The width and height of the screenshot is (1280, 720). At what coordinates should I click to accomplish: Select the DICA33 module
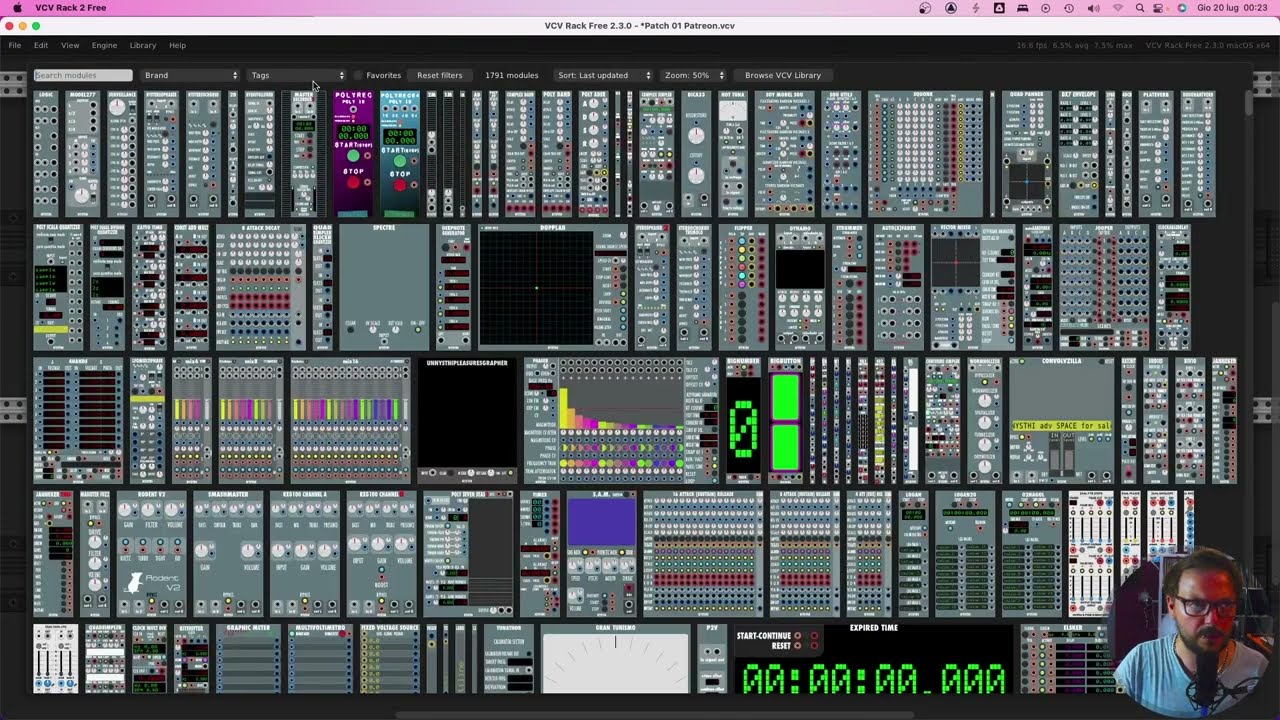[696, 153]
